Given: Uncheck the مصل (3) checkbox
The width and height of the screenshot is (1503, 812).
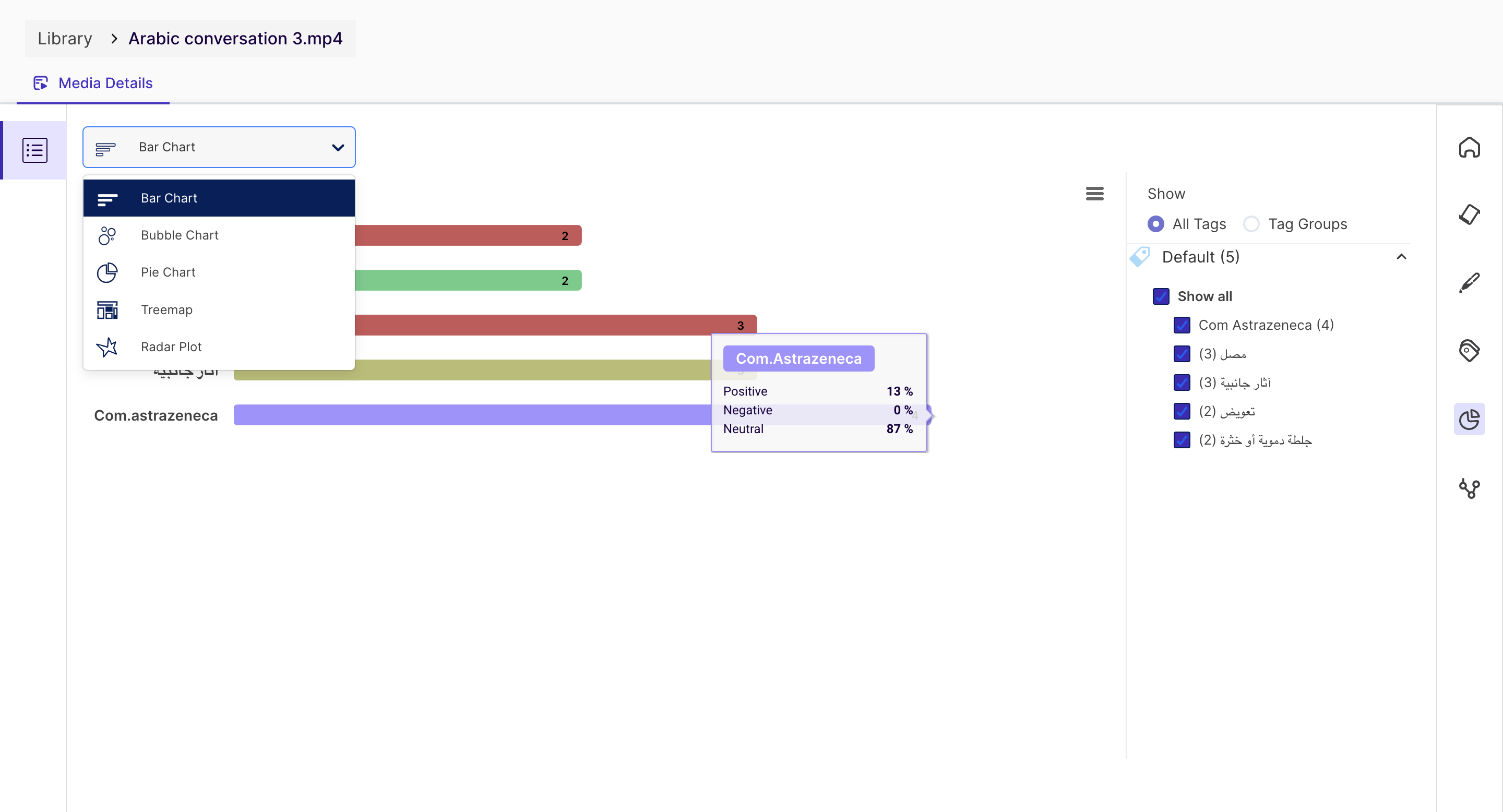Looking at the screenshot, I should [x=1182, y=353].
